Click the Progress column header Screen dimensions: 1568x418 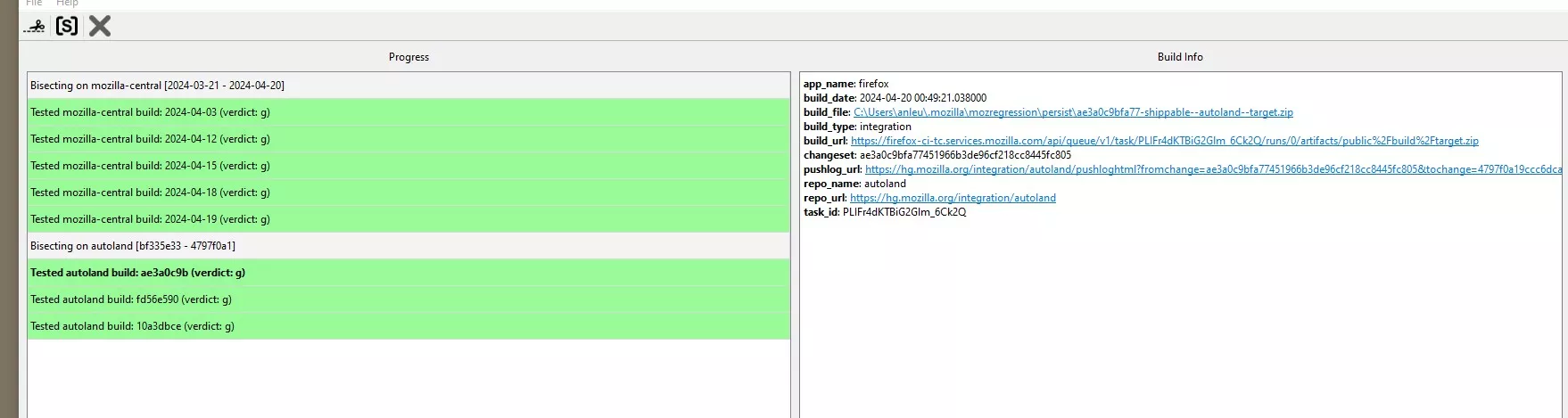tap(409, 57)
